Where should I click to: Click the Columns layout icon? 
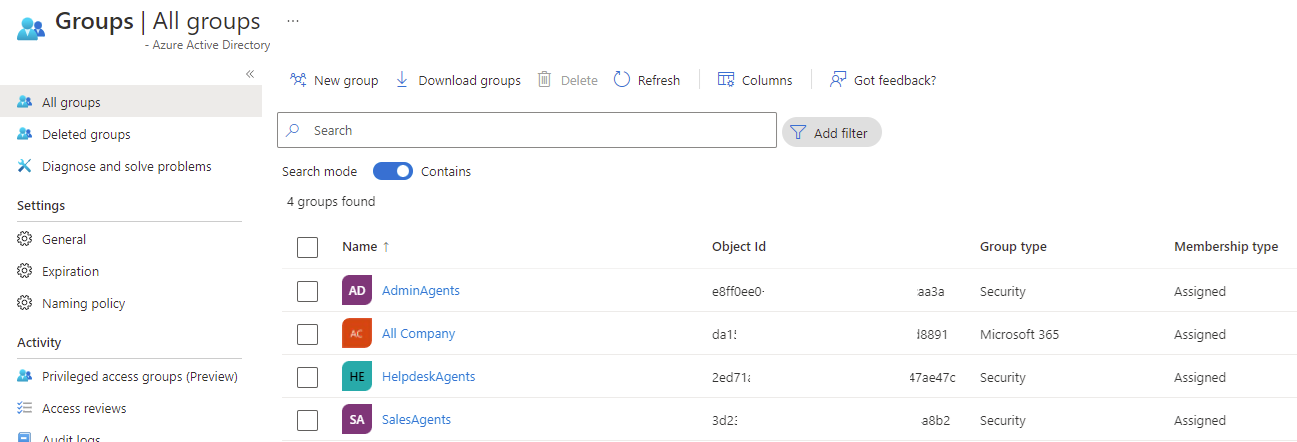pyautogui.click(x=726, y=80)
